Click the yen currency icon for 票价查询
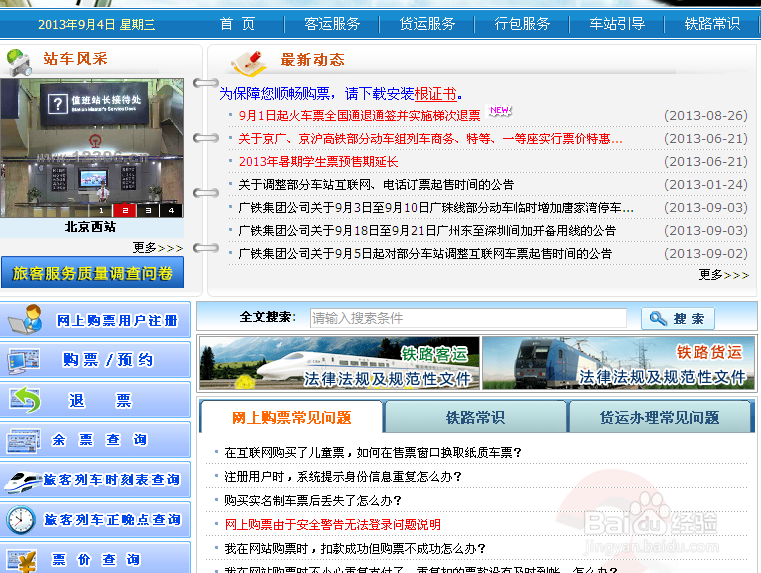 point(22,561)
